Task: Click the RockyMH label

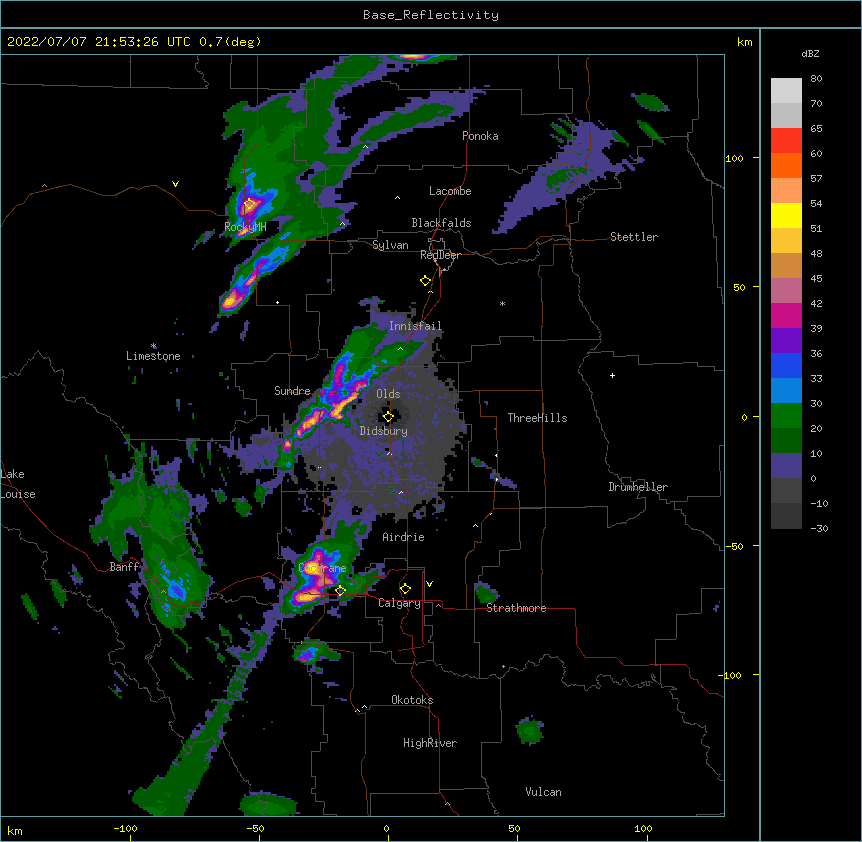Action: point(245,227)
